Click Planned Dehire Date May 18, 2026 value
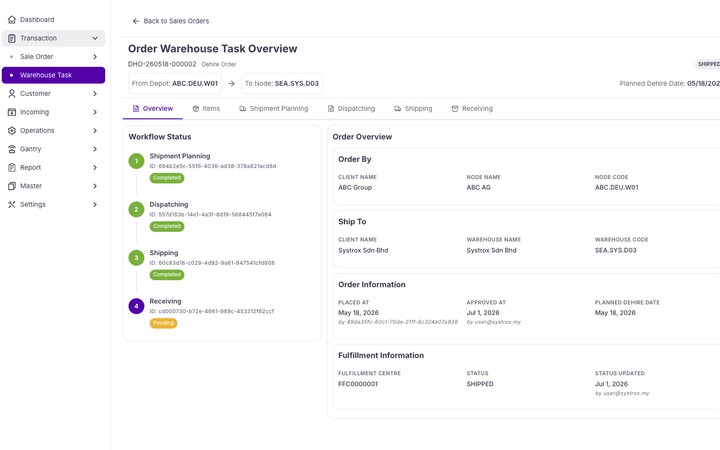 coord(615,313)
